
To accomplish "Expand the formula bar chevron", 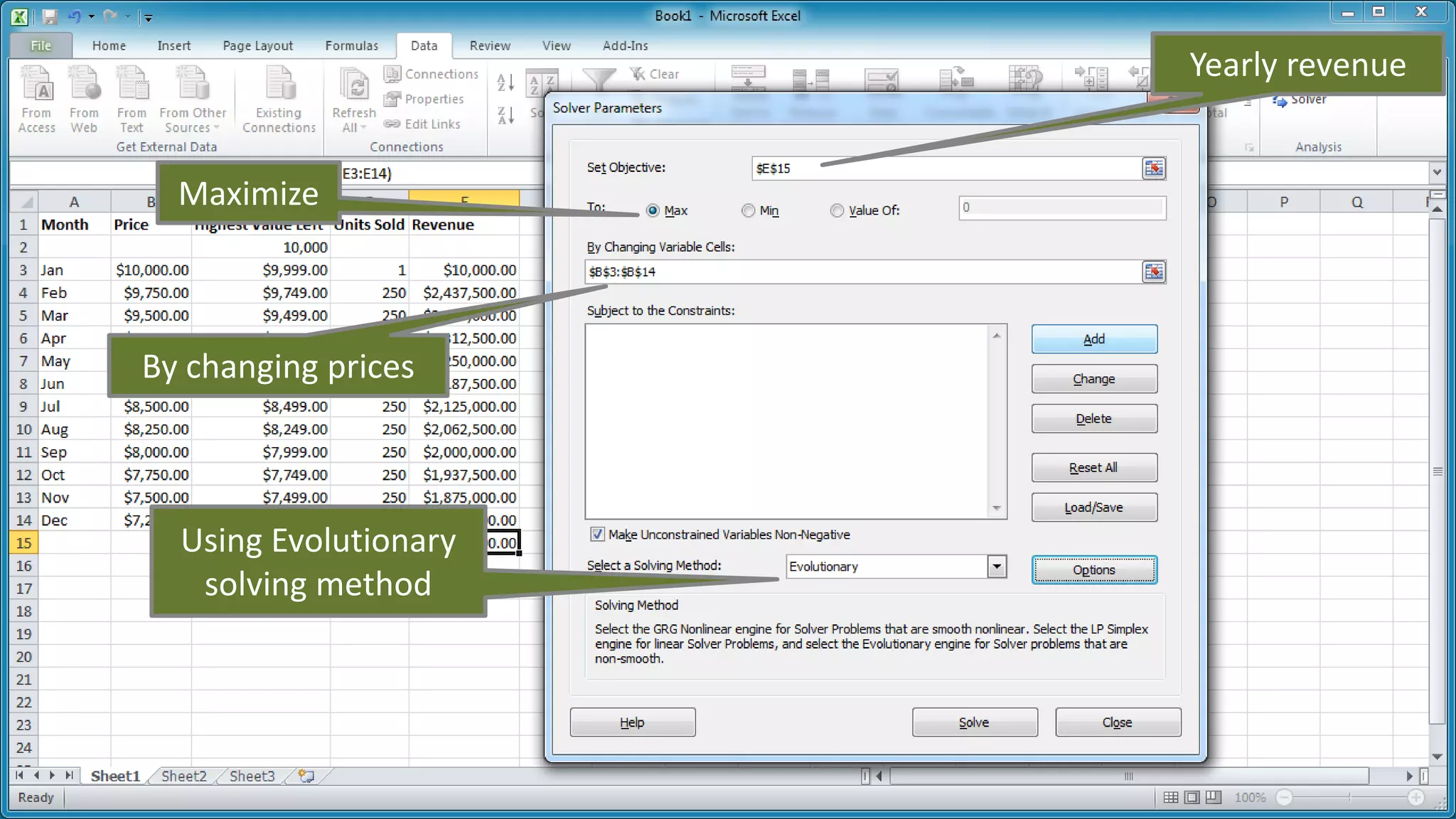I will [1437, 172].
